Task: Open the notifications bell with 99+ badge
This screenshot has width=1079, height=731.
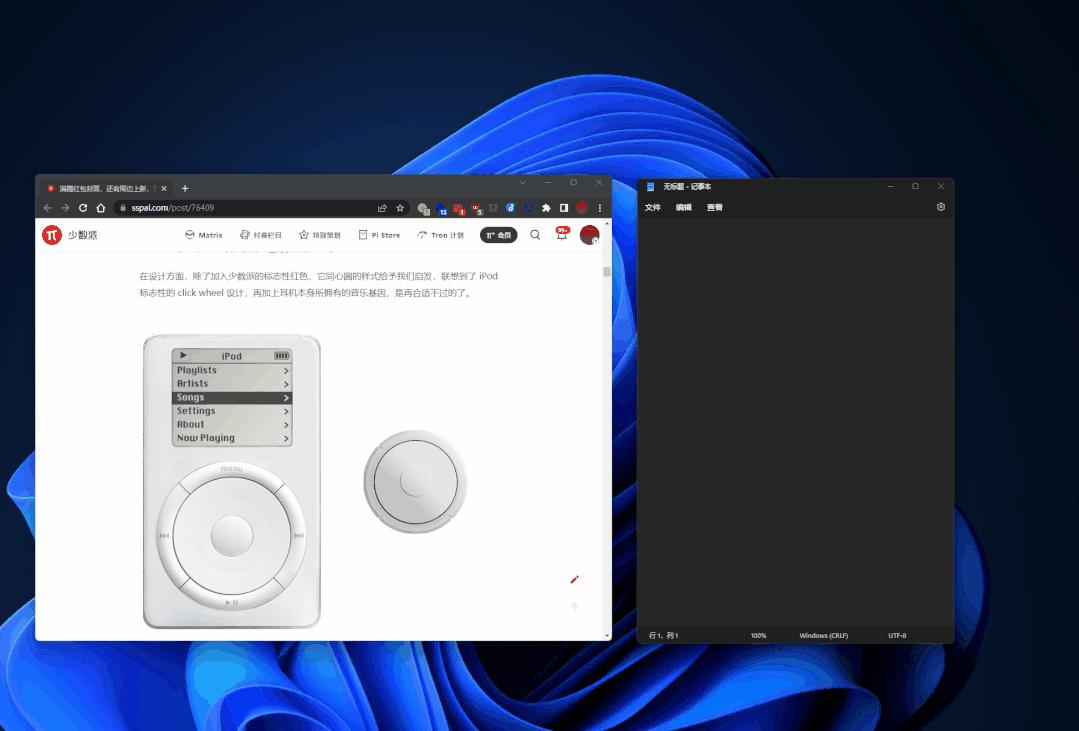Action: coord(561,235)
